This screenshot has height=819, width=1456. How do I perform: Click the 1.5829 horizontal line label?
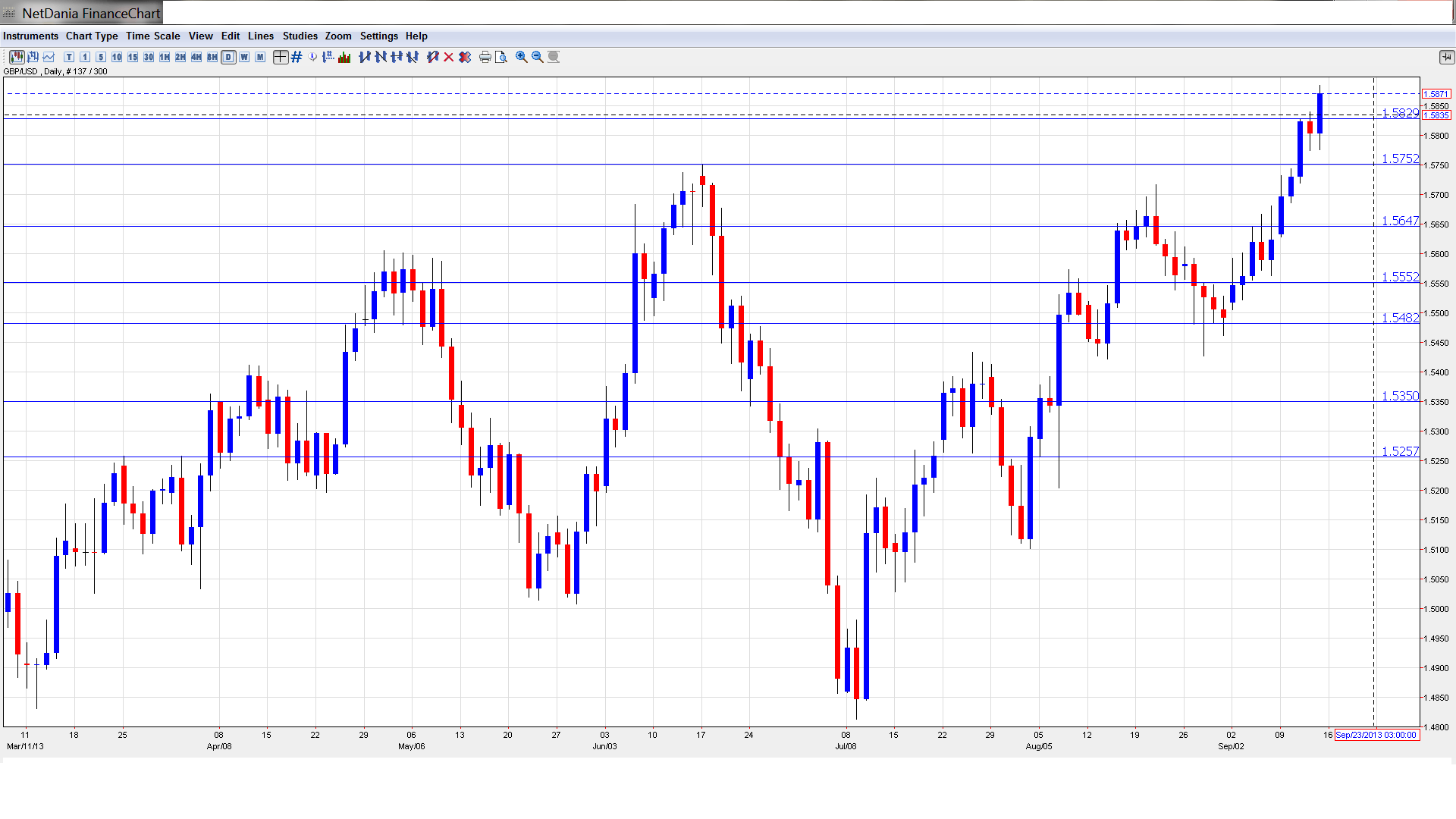coord(1399,113)
